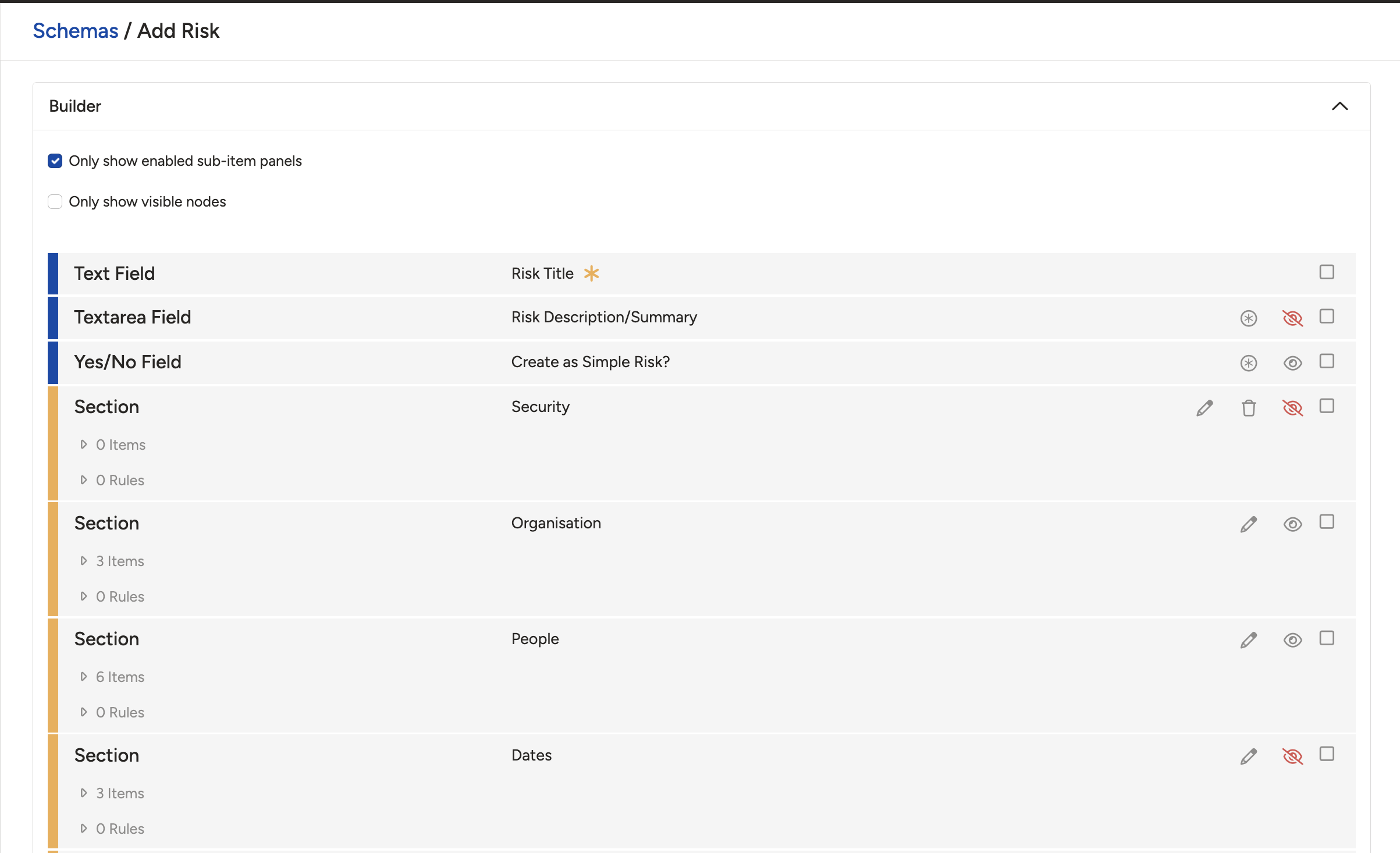This screenshot has width=1400, height=853.
Task: Hide the Organisation section via eye icon
Action: point(1292,524)
